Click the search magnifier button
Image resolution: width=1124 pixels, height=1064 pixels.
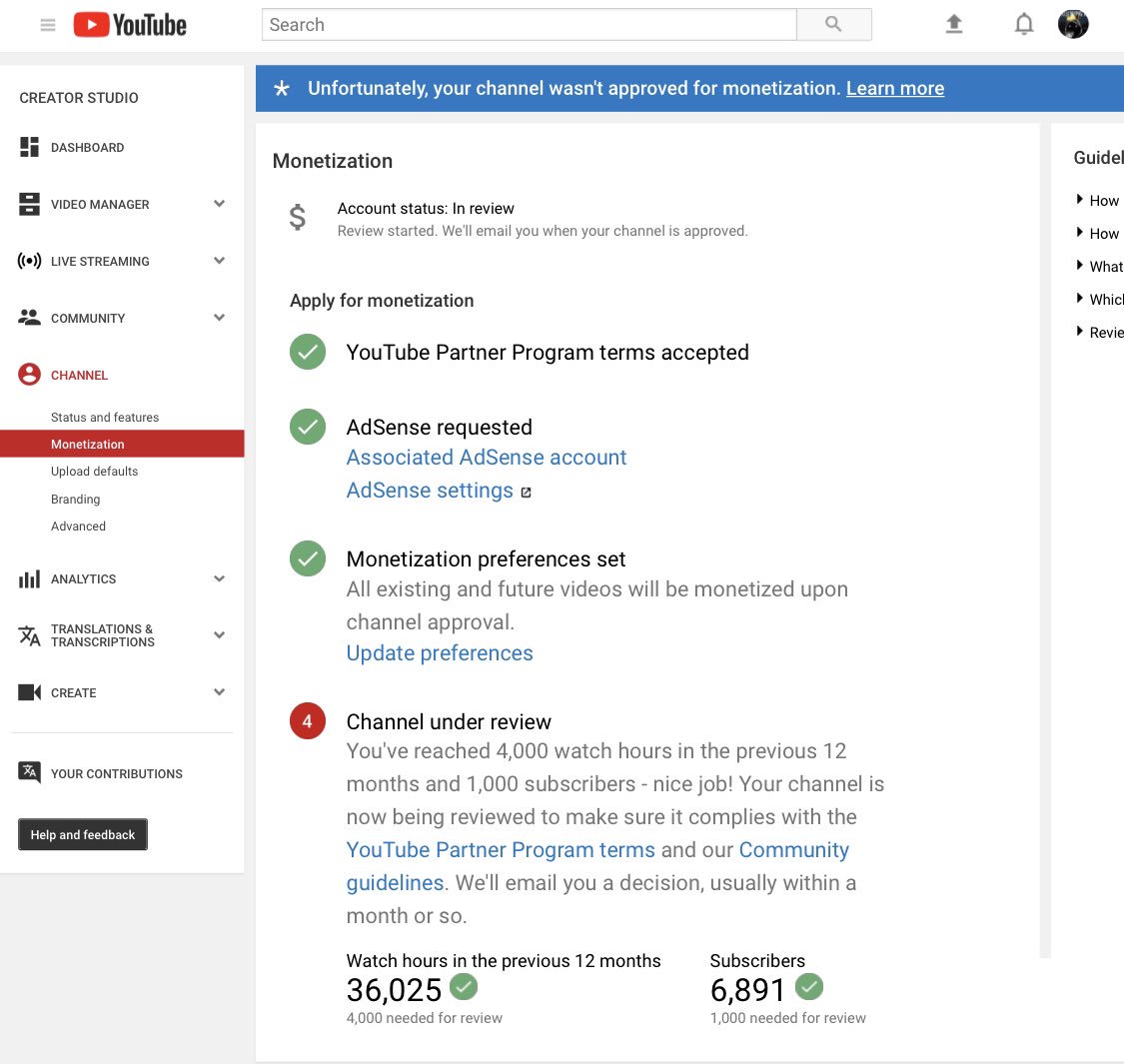833,24
